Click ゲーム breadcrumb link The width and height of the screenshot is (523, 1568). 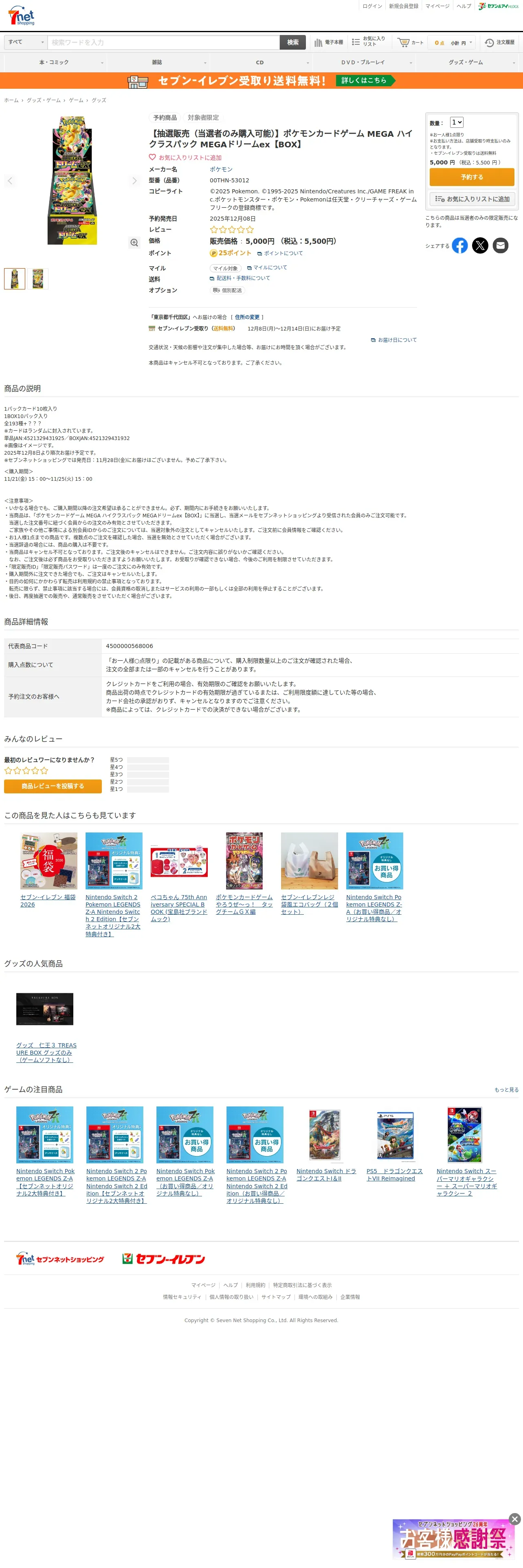pyautogui.click(x=76, y=101)
